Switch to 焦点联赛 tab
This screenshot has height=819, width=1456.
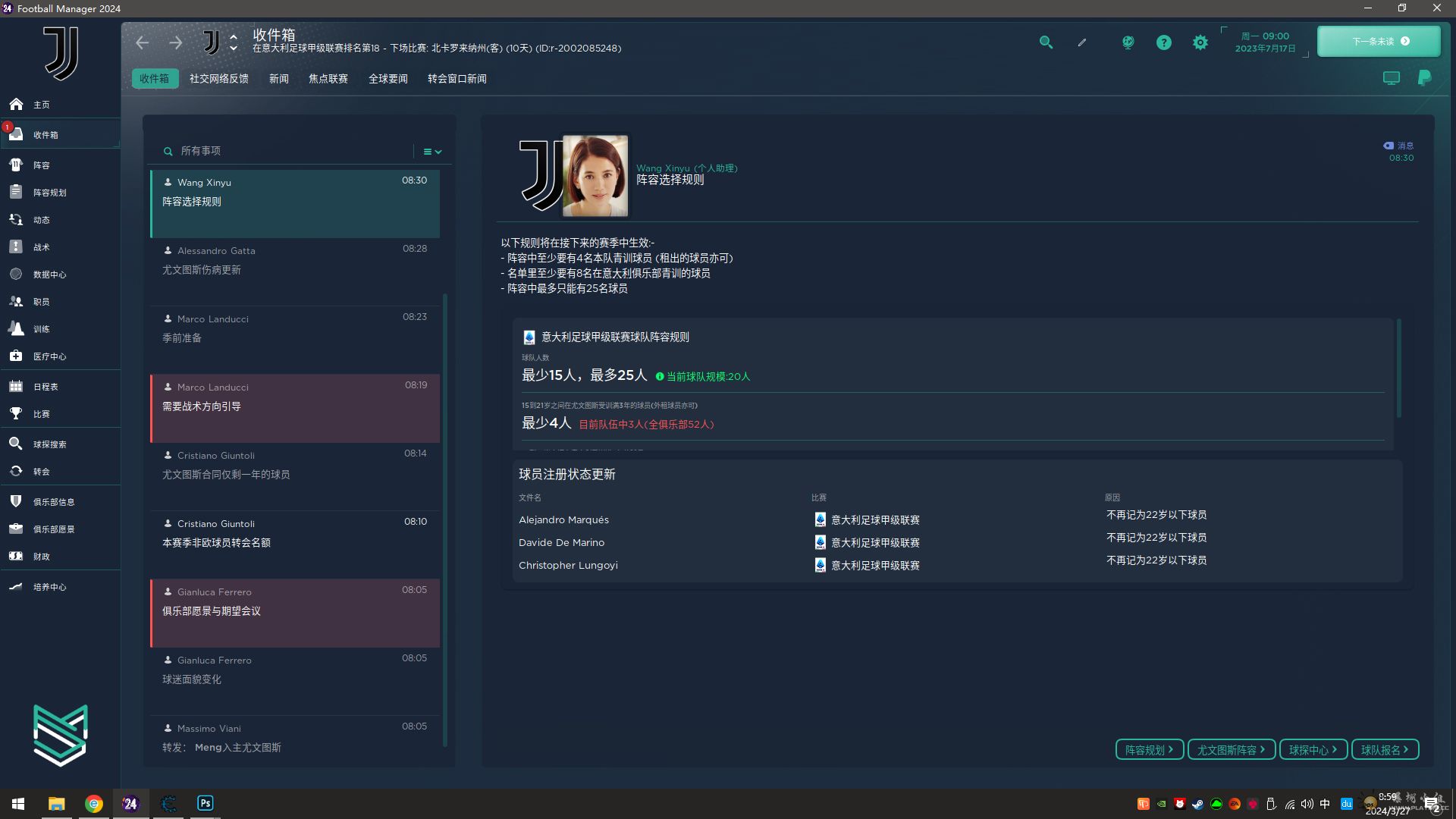click(328, 79)
